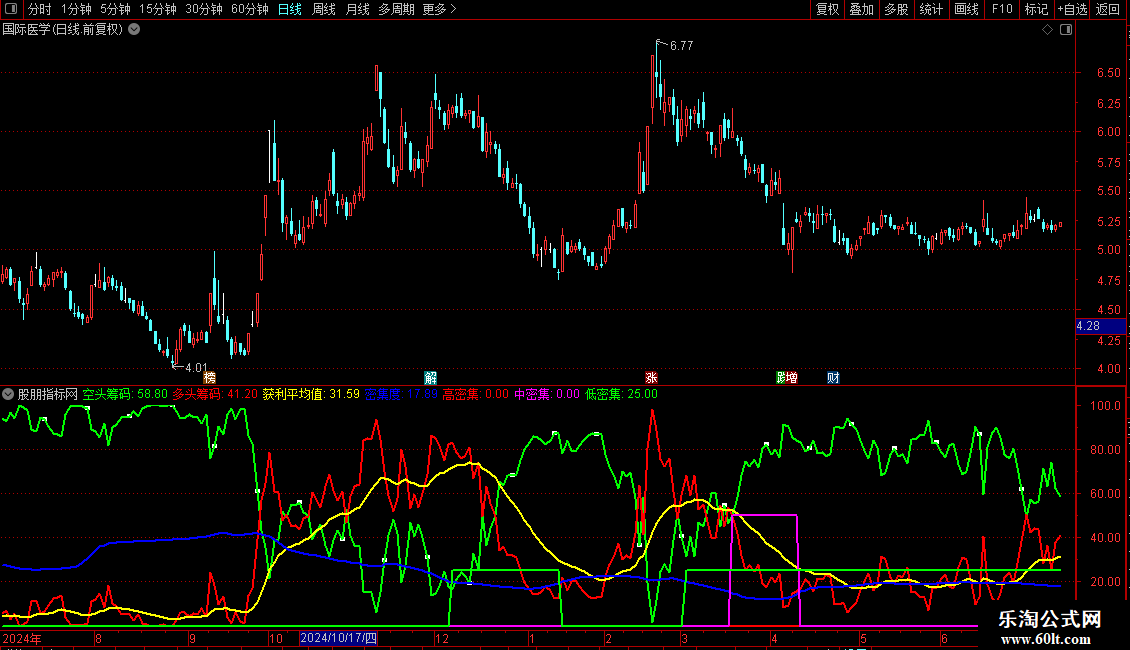Click the 获利平均值: 31.59 value
1130x650 pixels.
point(311,394)
